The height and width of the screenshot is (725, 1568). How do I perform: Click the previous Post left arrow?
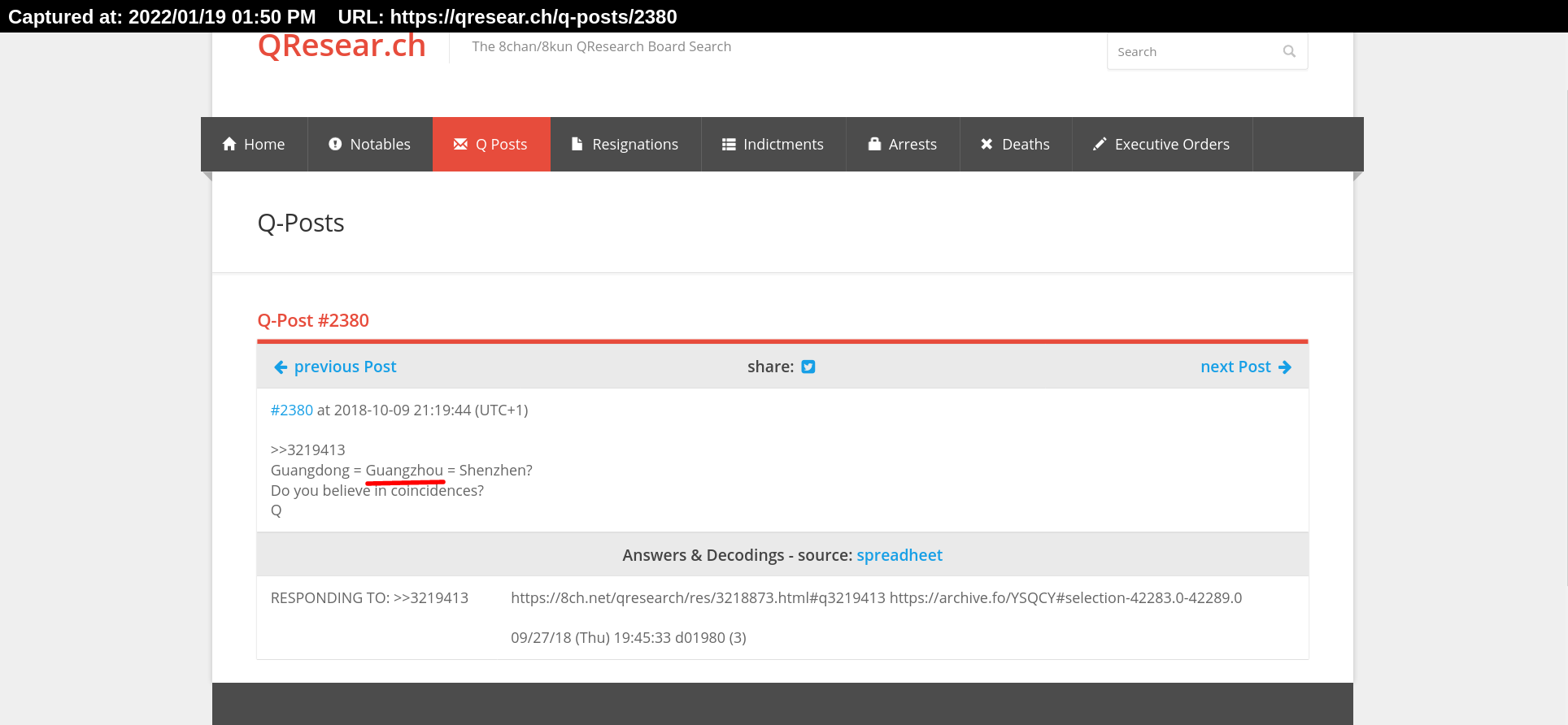click(x=281, y=367)
